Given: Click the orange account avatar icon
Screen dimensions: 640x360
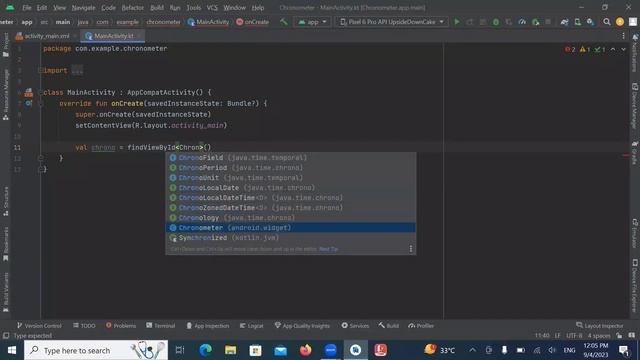Looking at the screenshot, I should (620, 22).
